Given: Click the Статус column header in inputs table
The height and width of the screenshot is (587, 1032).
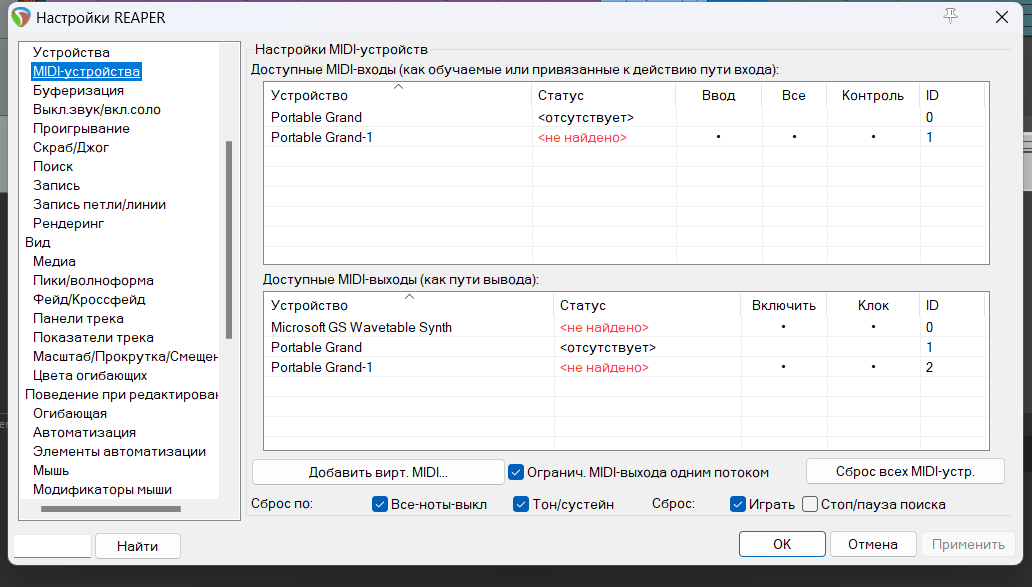Looking at the screenshot, I should coord(603,95).
